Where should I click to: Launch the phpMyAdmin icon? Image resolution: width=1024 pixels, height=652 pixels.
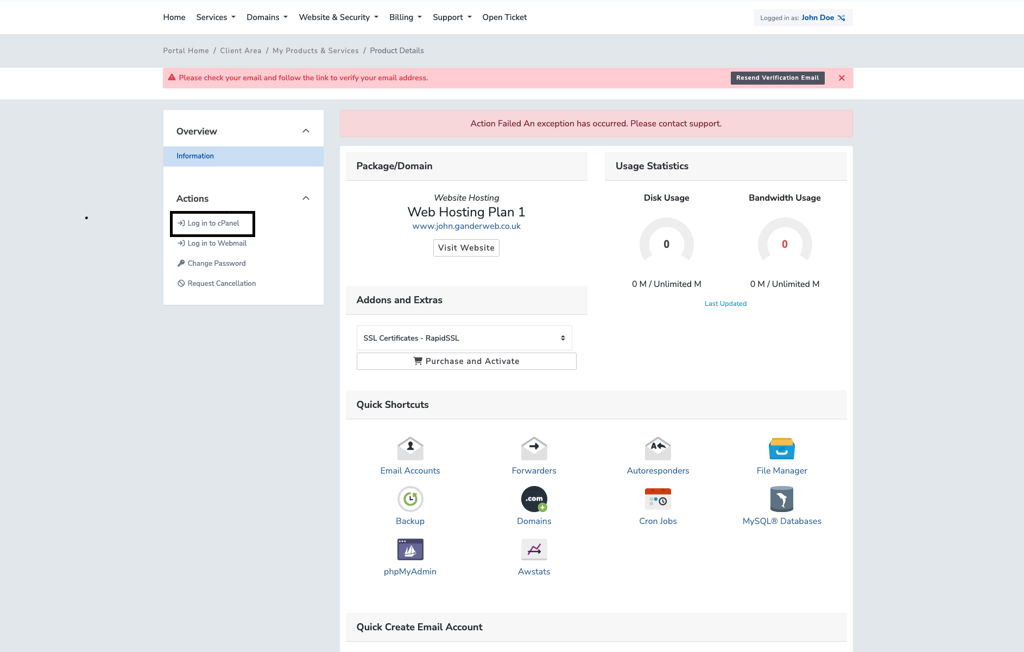[410, 549]
